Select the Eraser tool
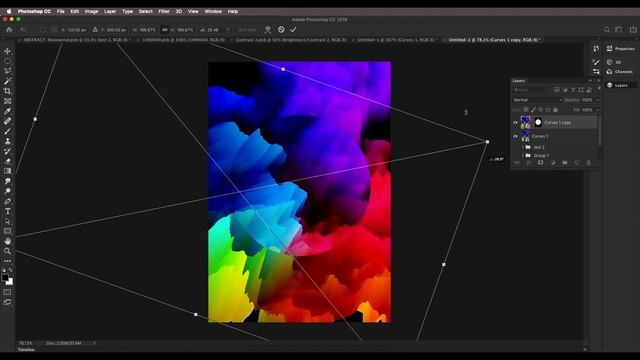 (x=7, y=161)
